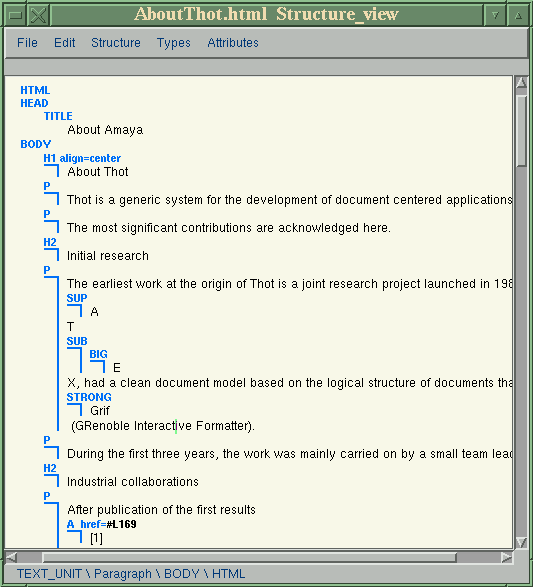This screenshot has height=587, width=533.
Task: Click the A href=#L169 anchor element
Action: tap(101, 524)
